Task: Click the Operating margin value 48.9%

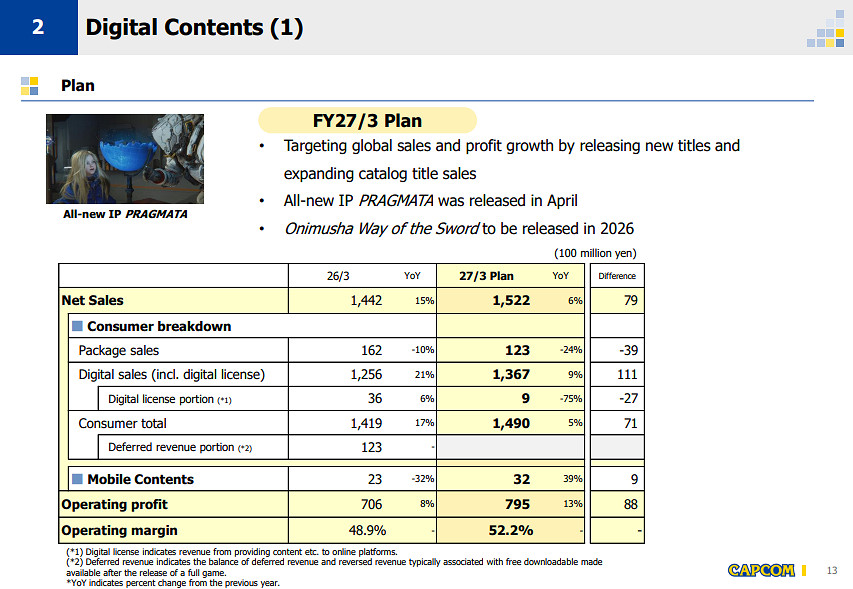Action: click(x=367, y=530)
